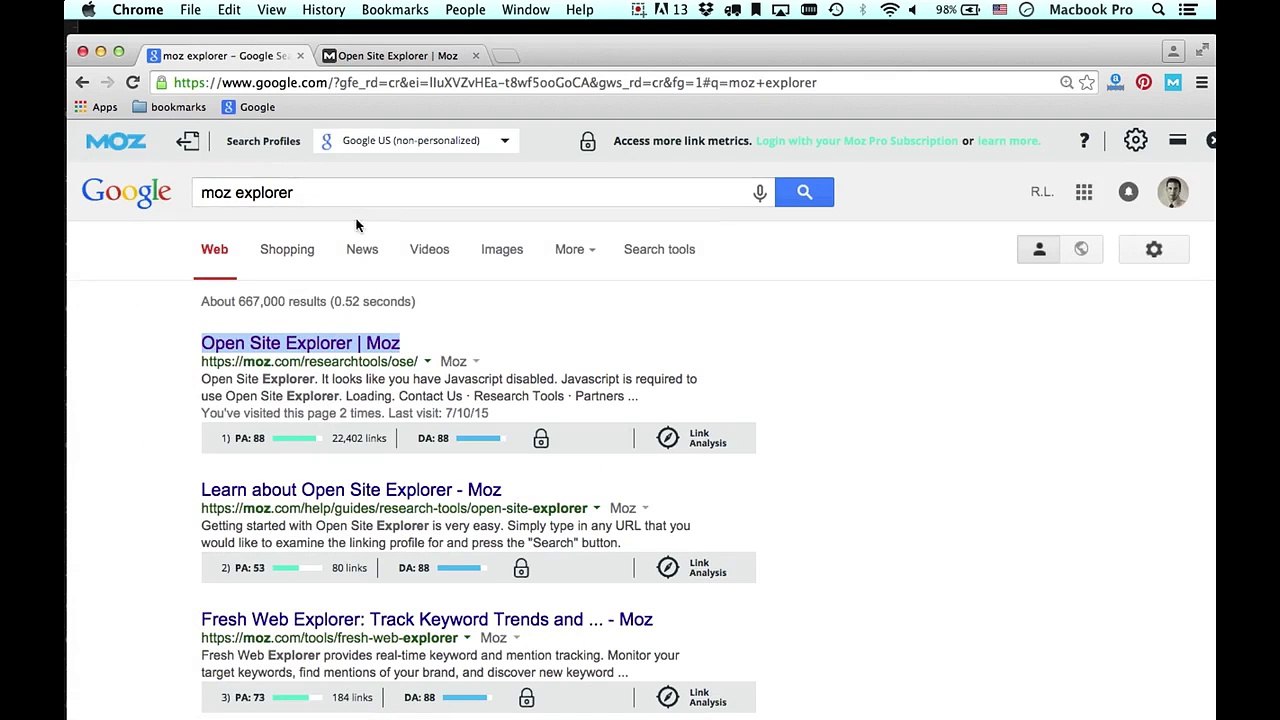This screenshot has width=1280, height=720.
Task: Click the zoom magnifier icon in address bar
Action: click(1066, 83)
